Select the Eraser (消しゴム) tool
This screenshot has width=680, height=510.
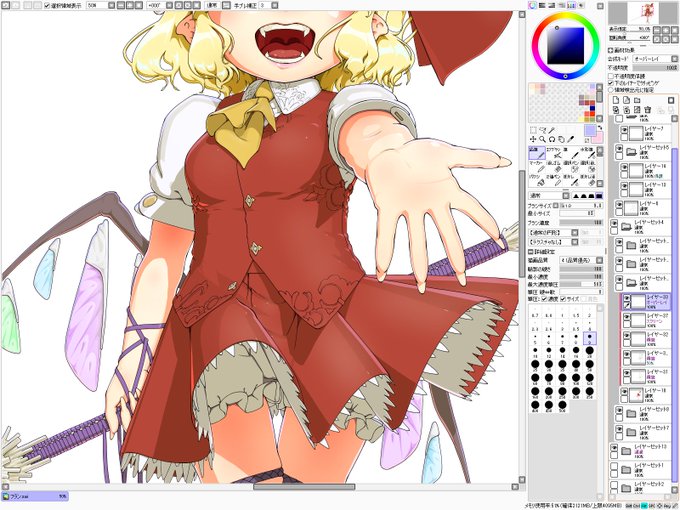tap(553, 167)
